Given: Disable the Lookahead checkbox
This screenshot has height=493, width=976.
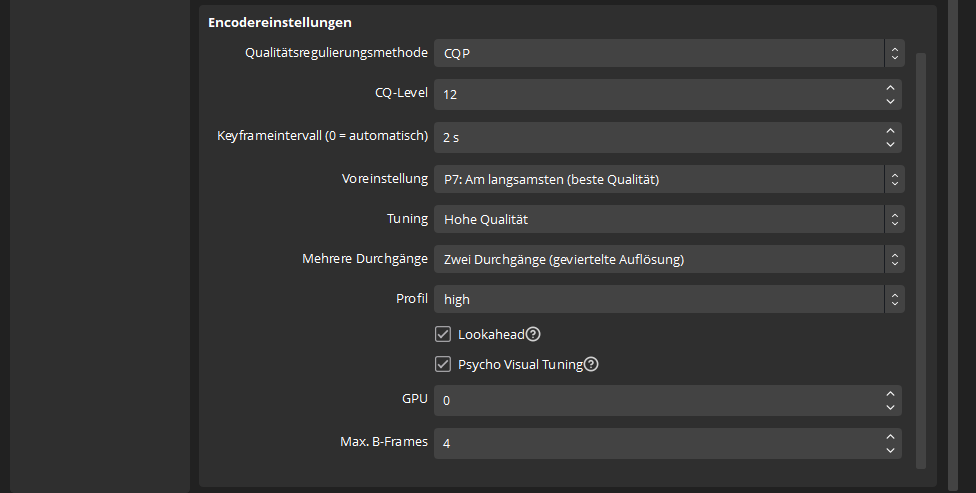Looking at the screenshot, I should tap(444, 334).
